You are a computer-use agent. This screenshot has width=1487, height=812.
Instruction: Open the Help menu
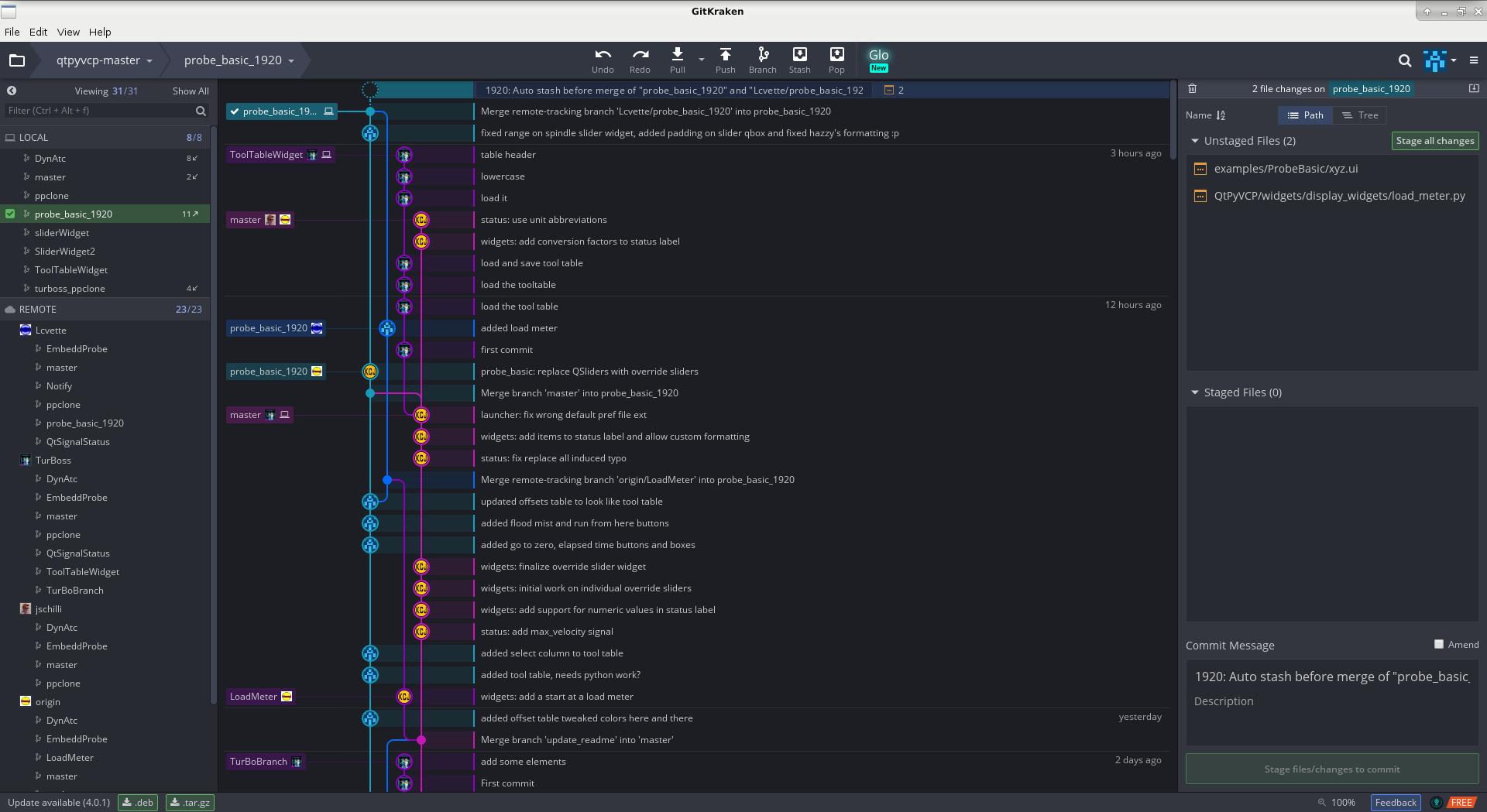(100, 32)
